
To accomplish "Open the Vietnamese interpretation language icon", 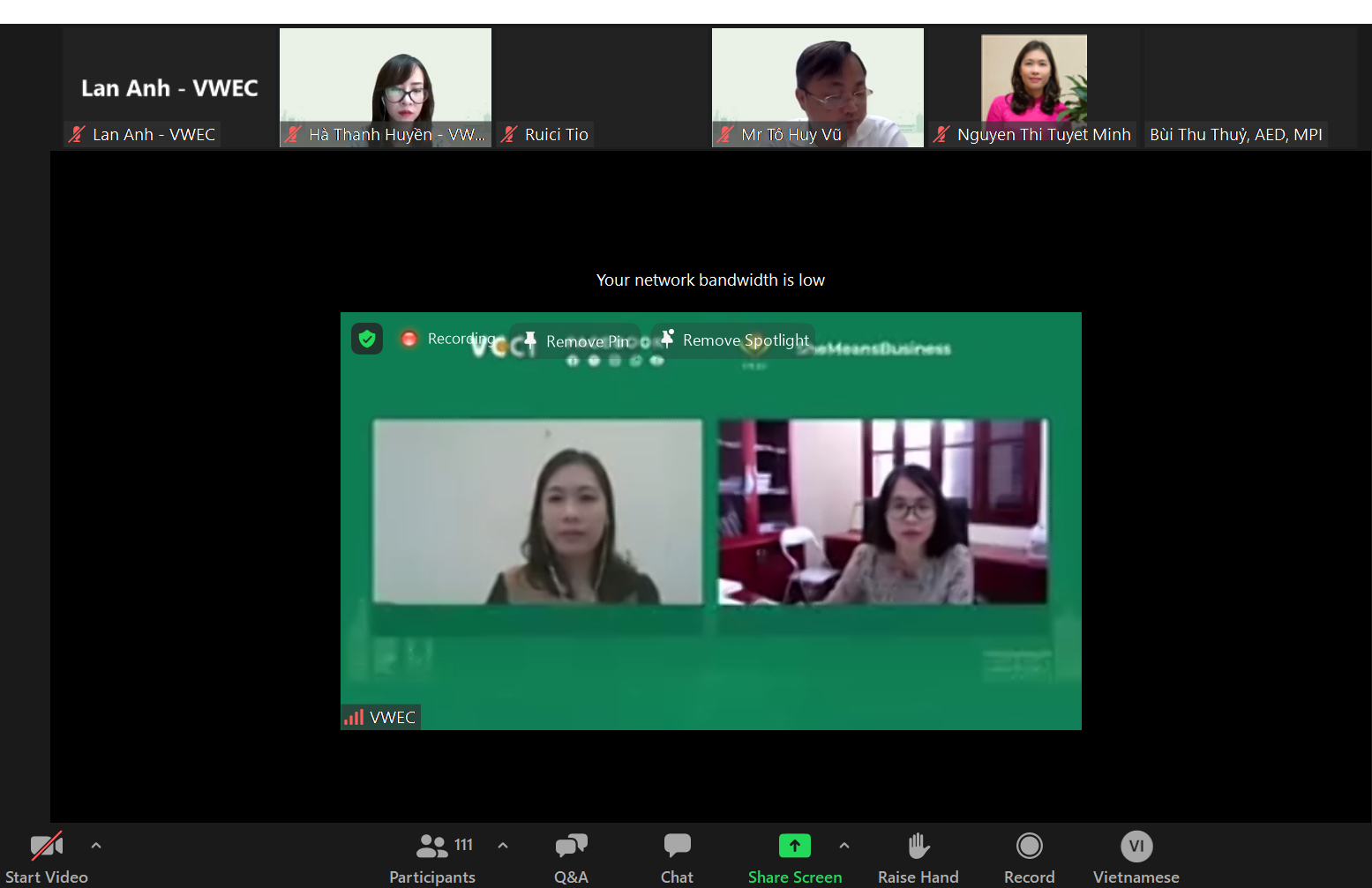I will click(x=1136, y=847).
